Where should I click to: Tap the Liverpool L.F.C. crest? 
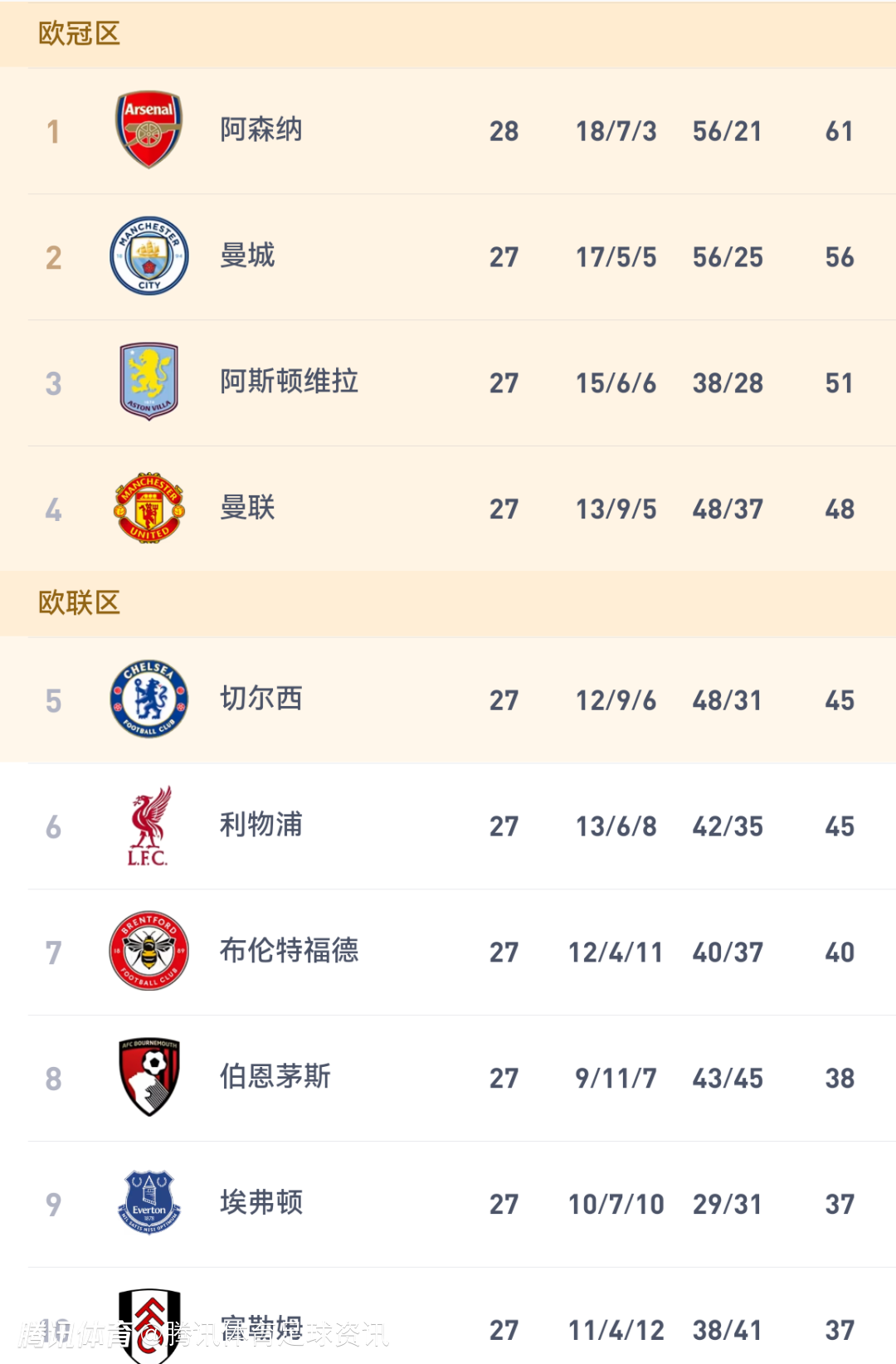pyautogui.click(x=149, y=826)
